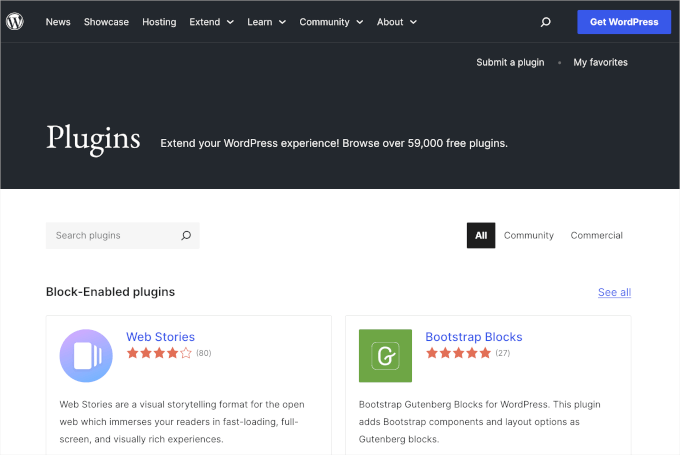The width and height of the screenshot is (680, 455).
Task: Click the Bootstrap Blocks green icon
Action: click(385, 356)
